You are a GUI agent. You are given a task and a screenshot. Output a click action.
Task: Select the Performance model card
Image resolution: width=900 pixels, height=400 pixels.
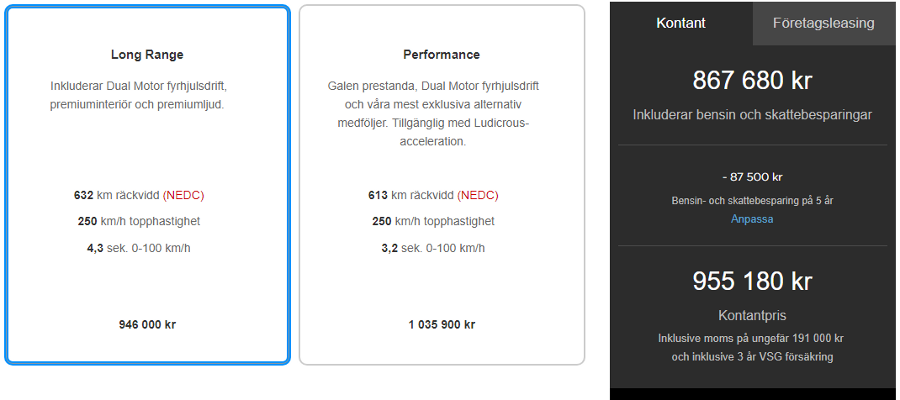tap(441, 185)
